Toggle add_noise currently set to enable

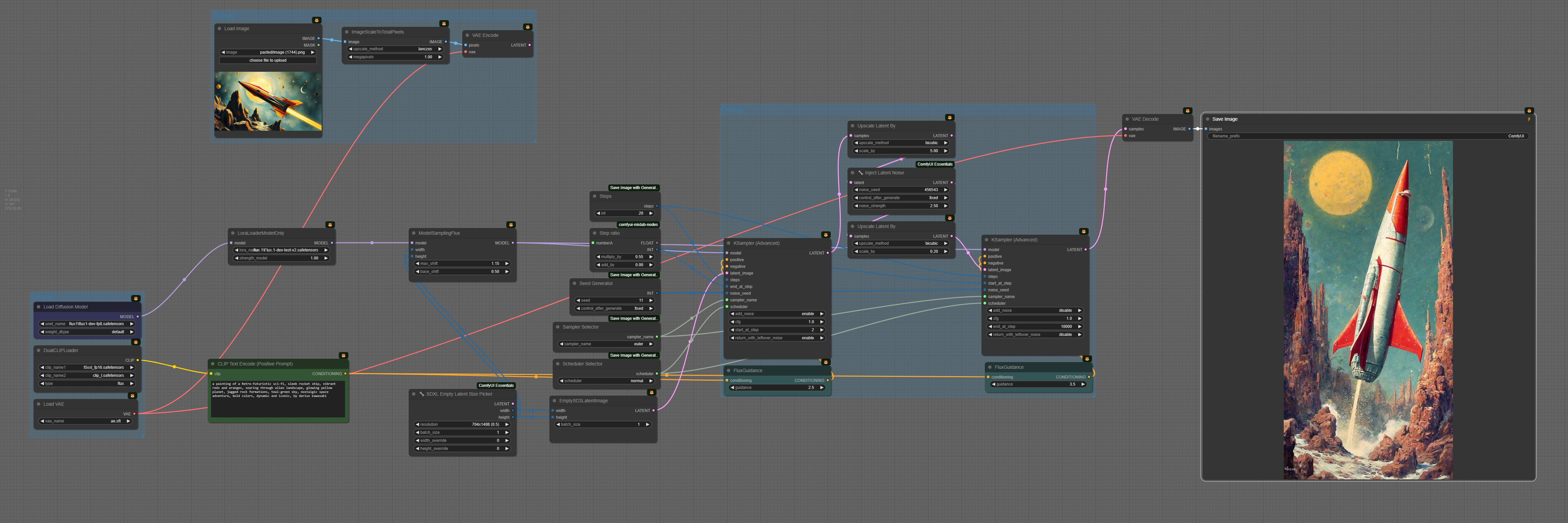[x=777, y=314]
